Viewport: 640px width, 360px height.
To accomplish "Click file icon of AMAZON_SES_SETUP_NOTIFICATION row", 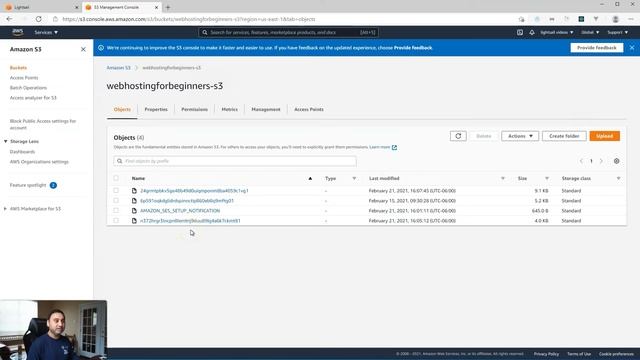I will tap(134, 211).
